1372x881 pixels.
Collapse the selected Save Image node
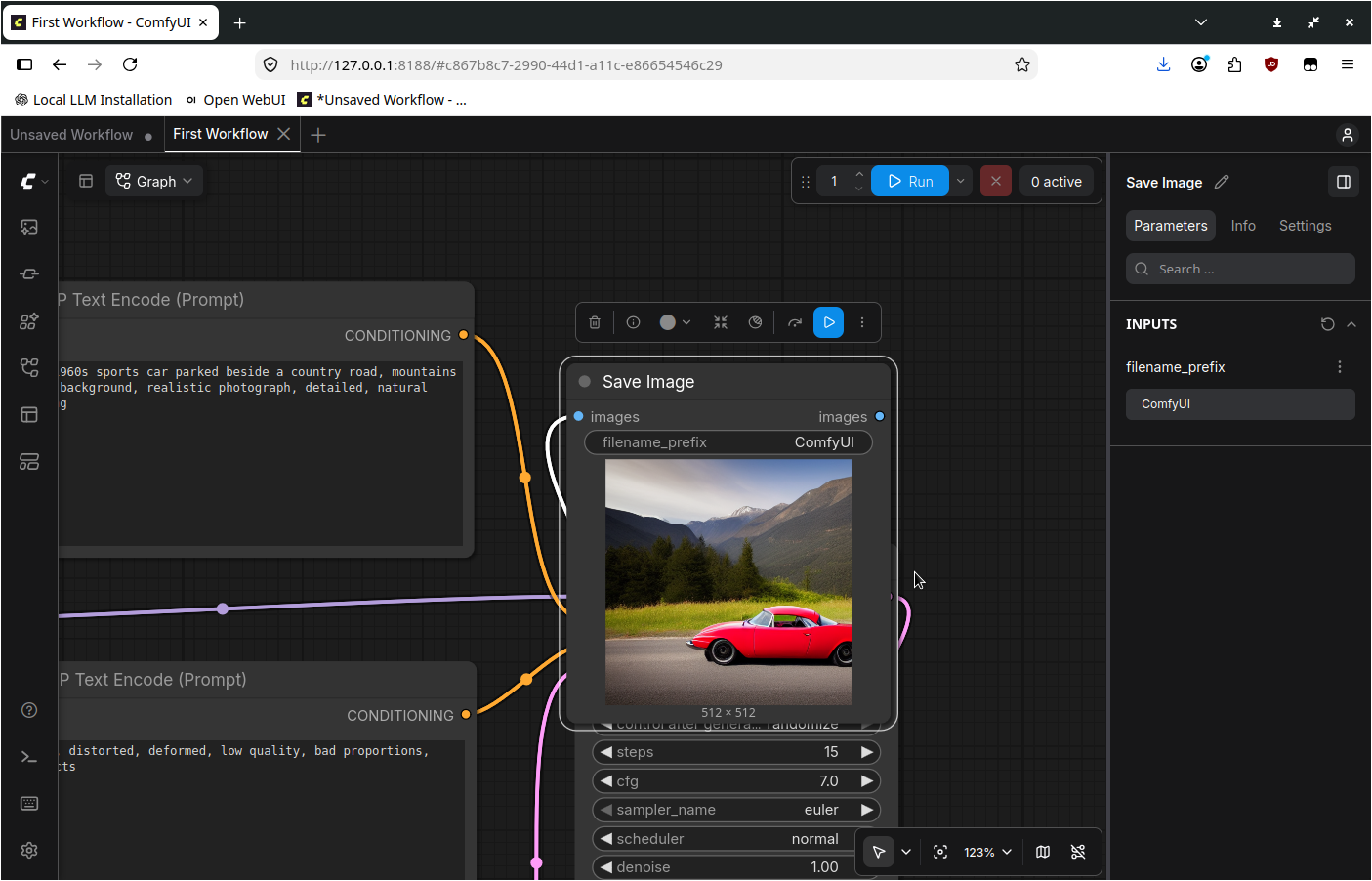[721, 322]
